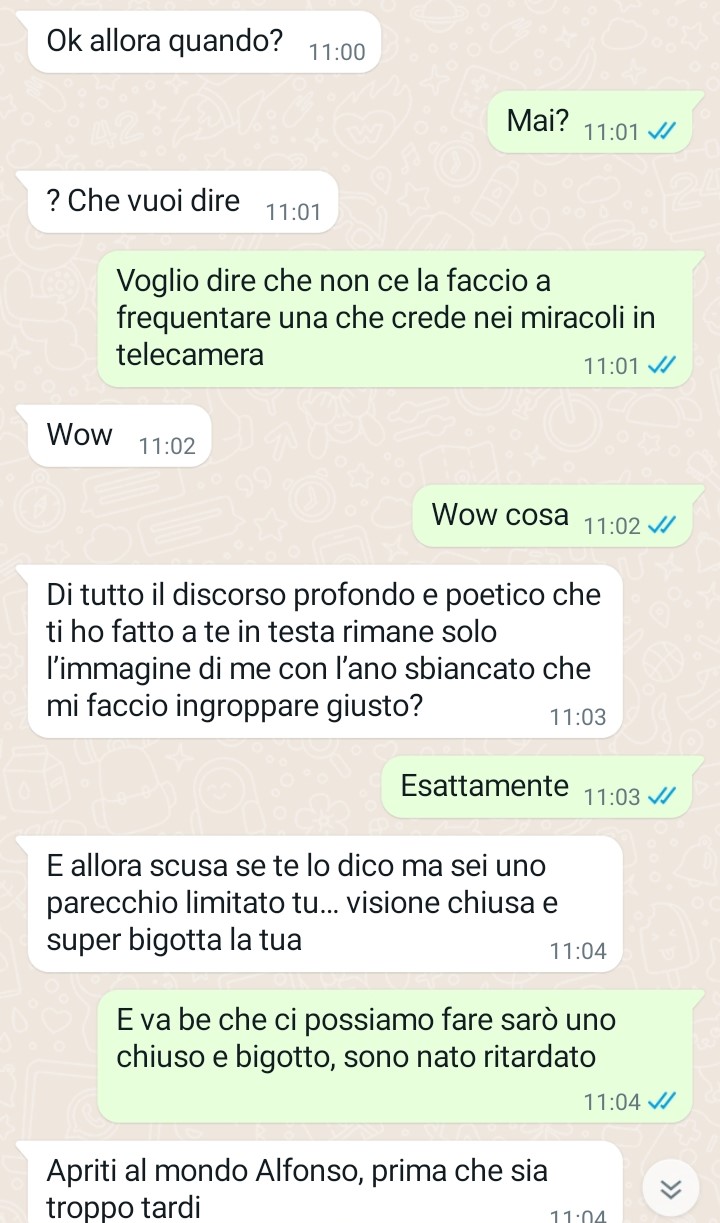This screenshot has height=1223, width=720.
Task: Tap the 11:04 timestamp under 'super bigotta la tua'
Action: (x=578, y=951)
